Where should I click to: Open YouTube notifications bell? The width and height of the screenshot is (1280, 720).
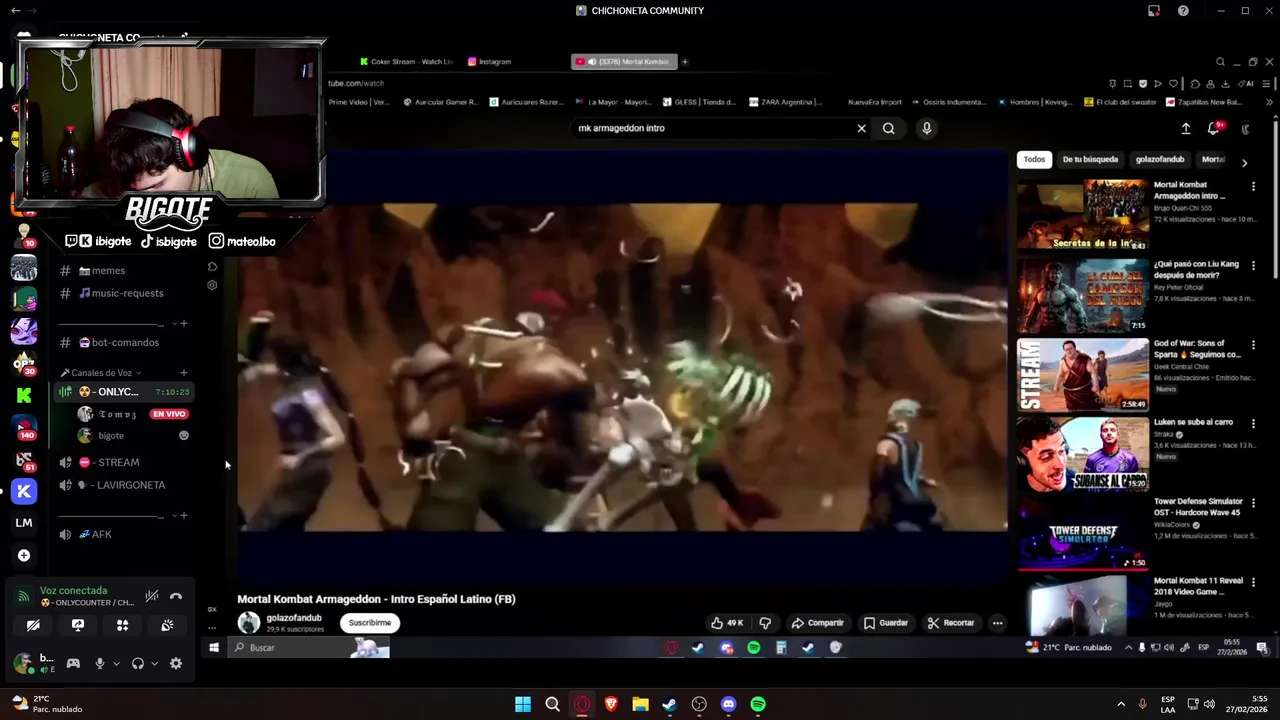(x=1213, y=128)
